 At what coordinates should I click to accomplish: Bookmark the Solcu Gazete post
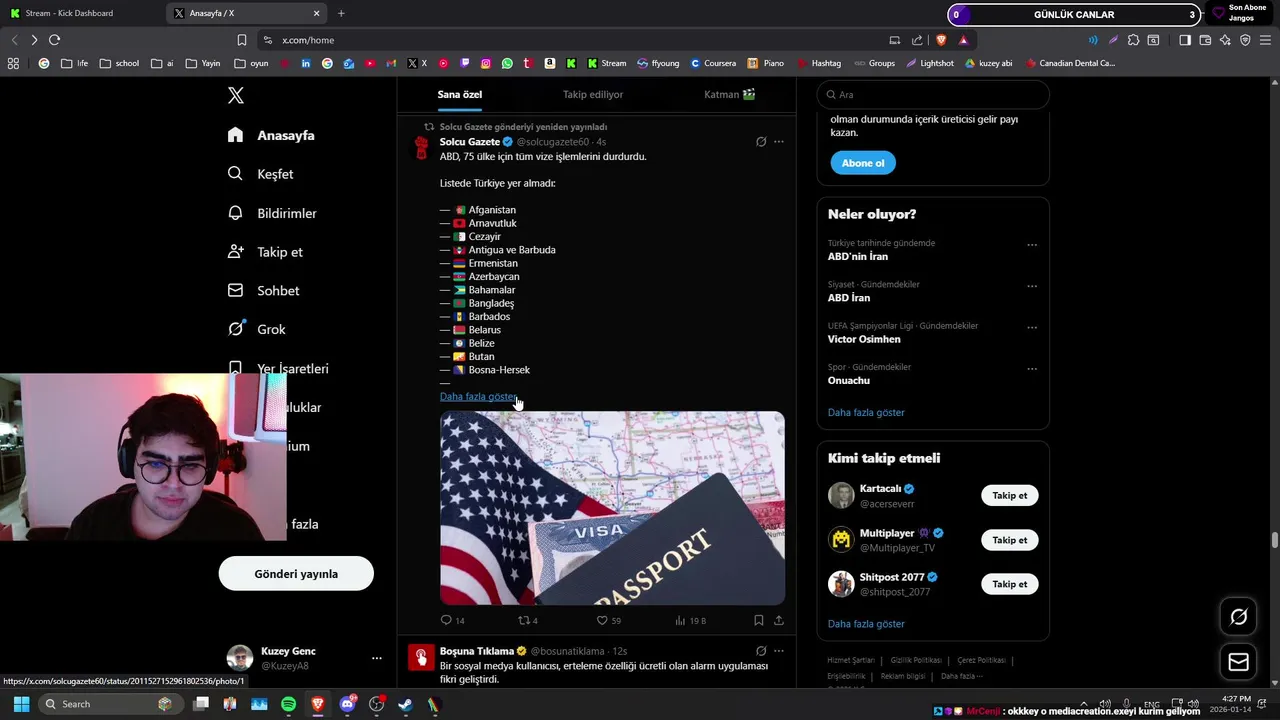(759, 620)
